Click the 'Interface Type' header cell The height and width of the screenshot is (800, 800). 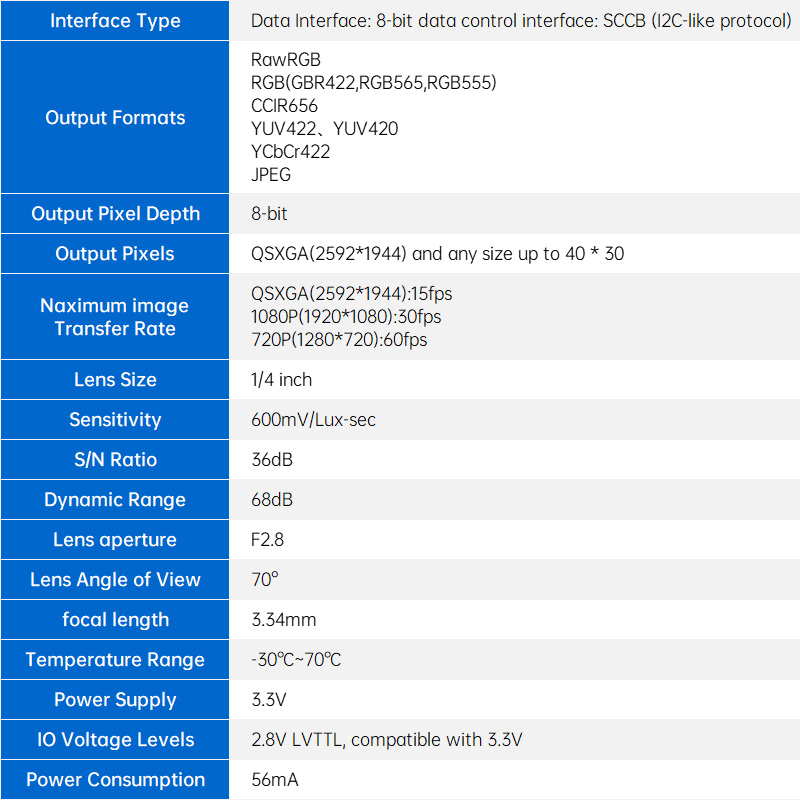[115, 20]
